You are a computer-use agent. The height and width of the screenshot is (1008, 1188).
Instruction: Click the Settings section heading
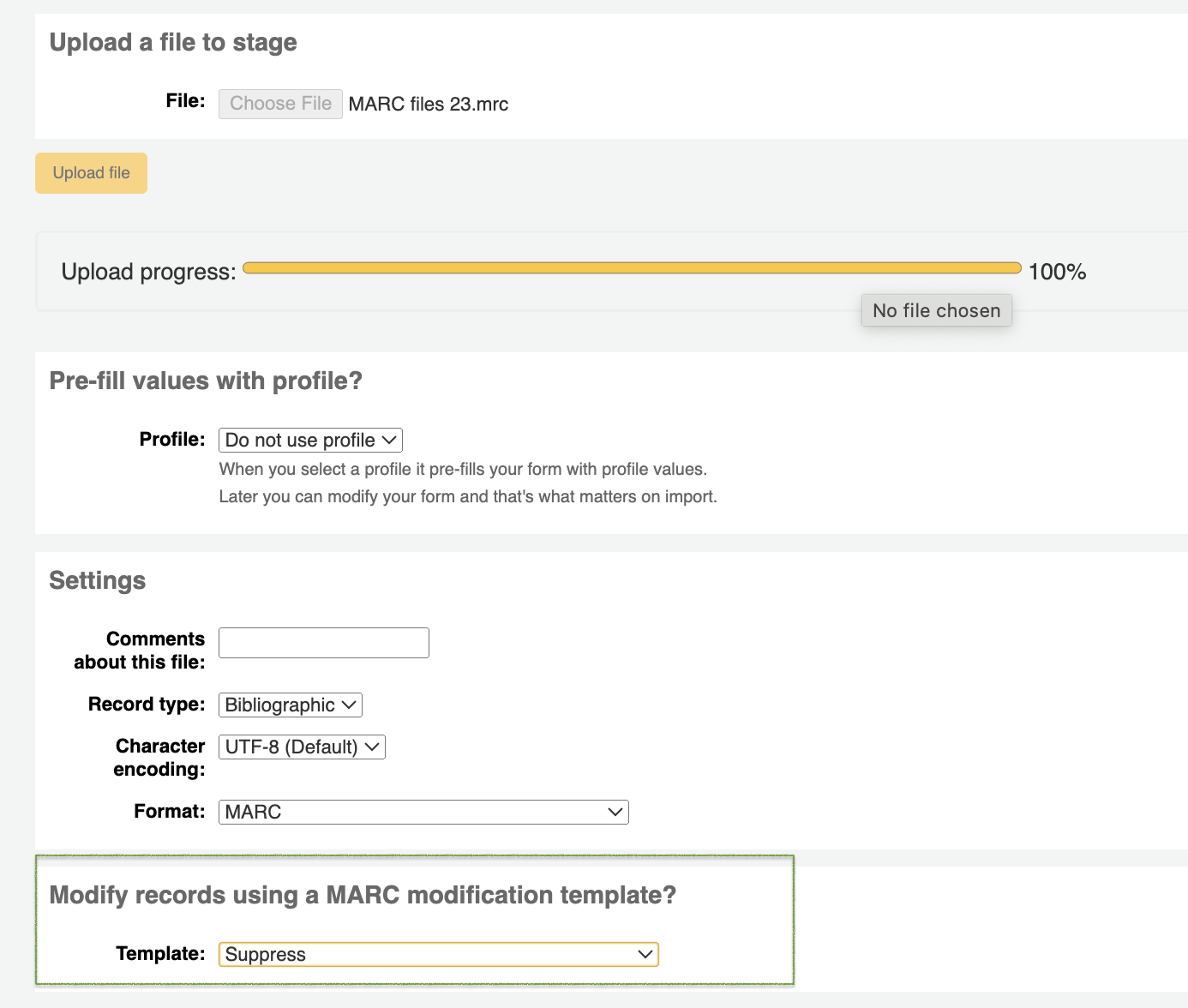click(98, 580)
